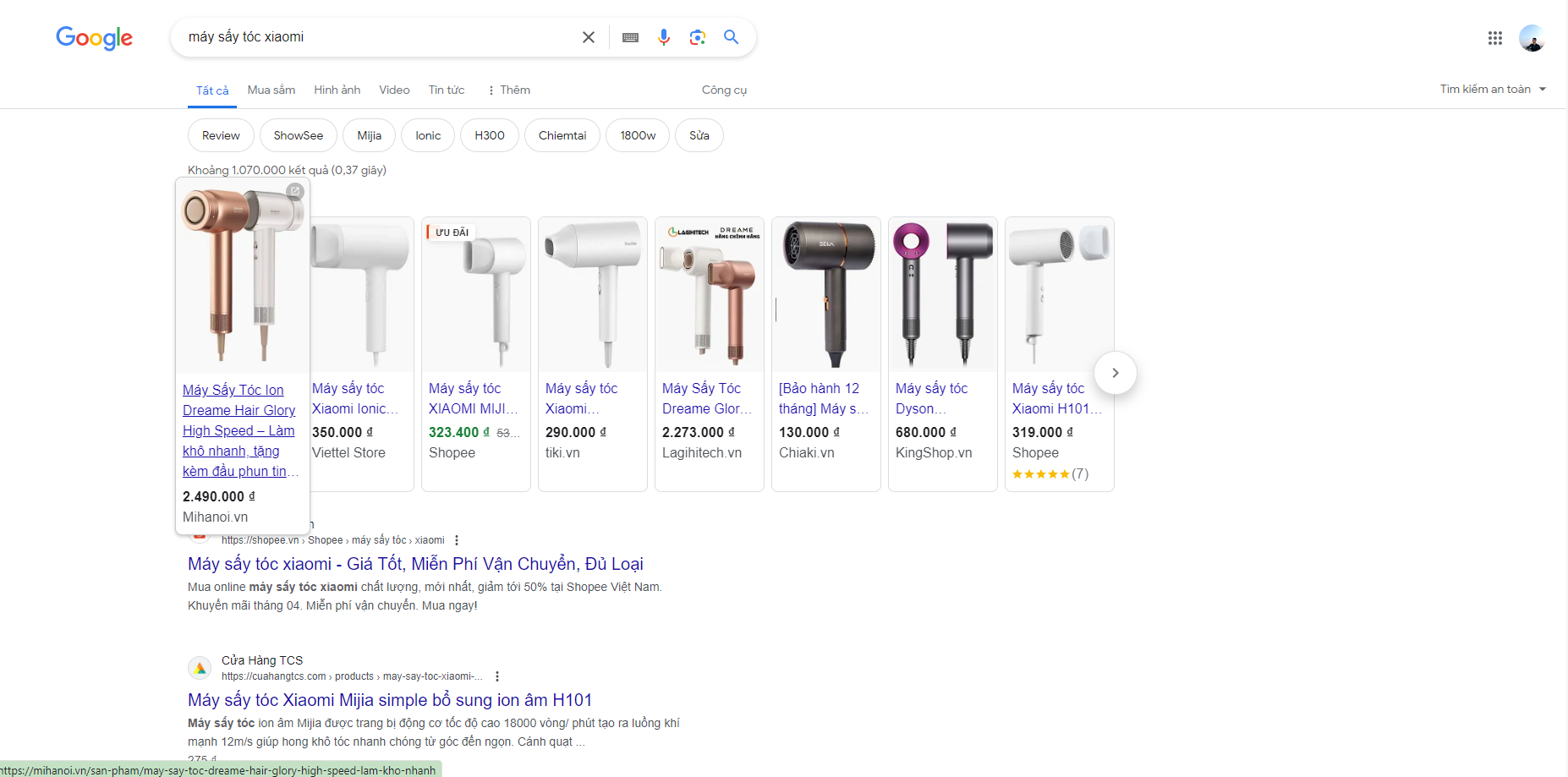Open the Google apps grid
Viewport: 1568px width, 777px height.
coord(1495,38)
